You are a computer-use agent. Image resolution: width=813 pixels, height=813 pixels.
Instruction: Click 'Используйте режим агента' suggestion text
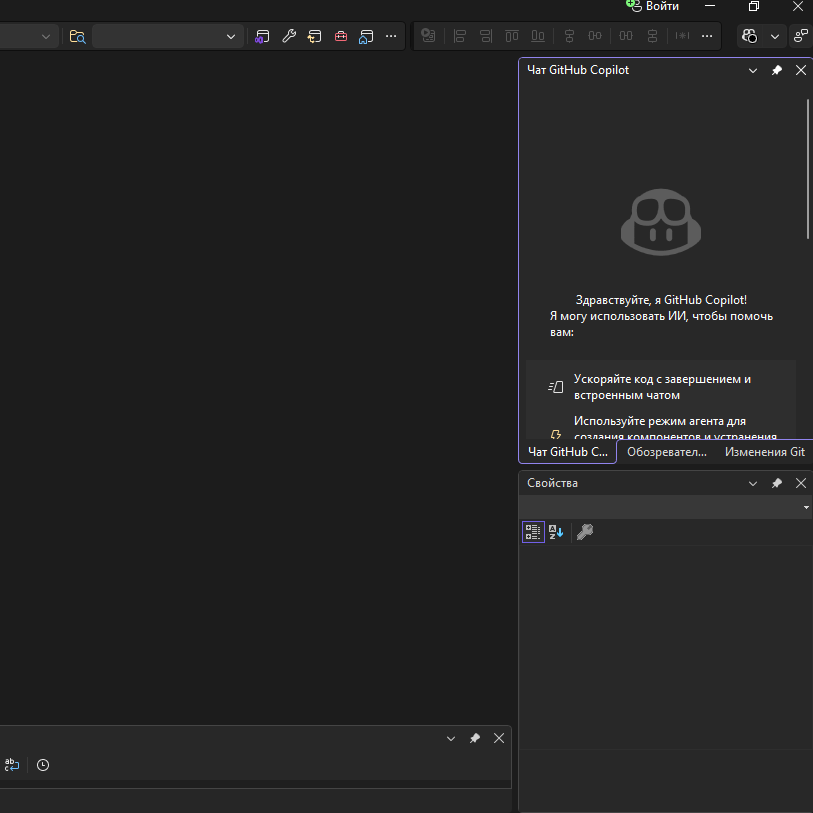tap(675, 428)
